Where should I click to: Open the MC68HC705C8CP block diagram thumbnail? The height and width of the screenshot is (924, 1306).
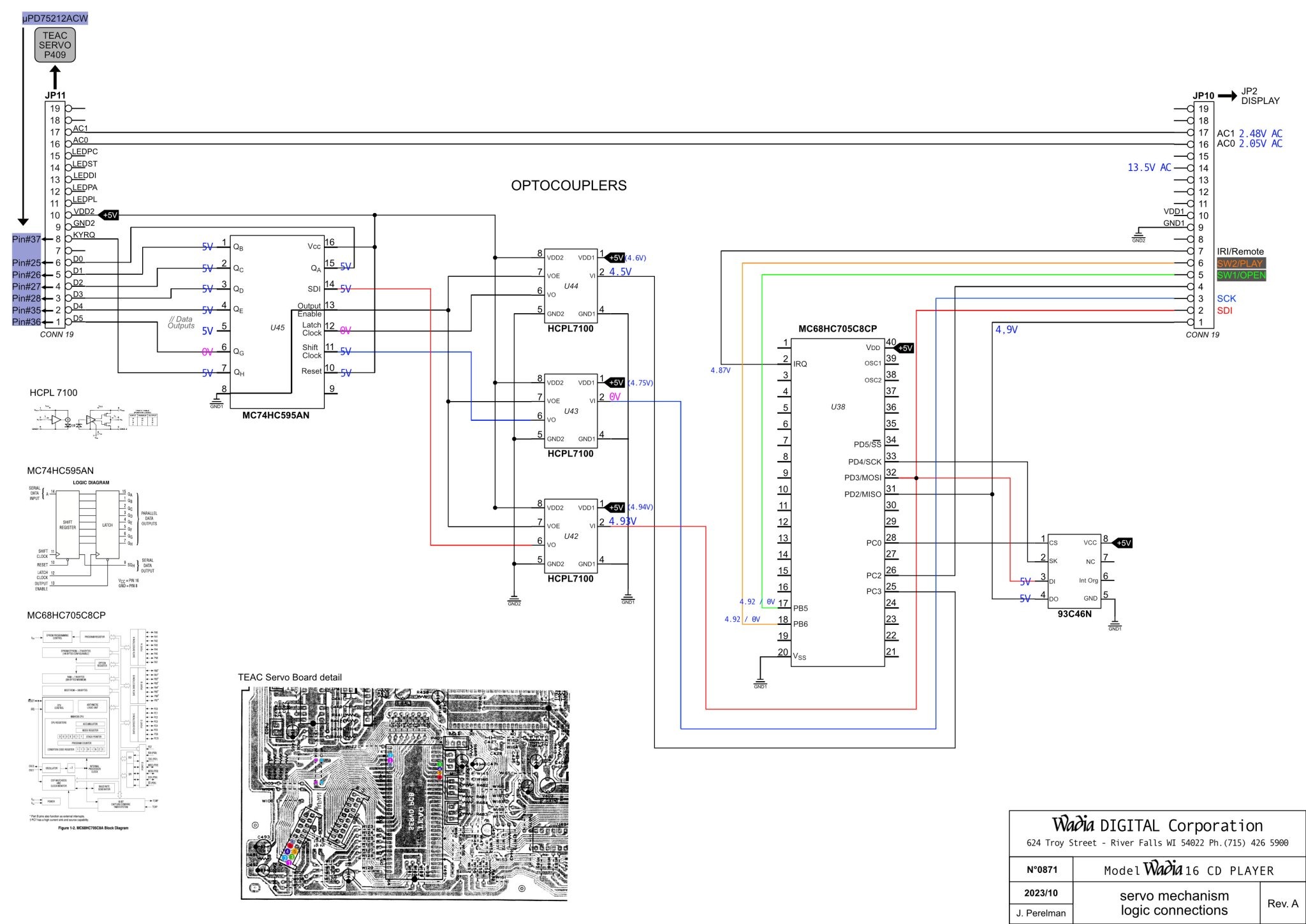pyautogui.click(x=93, y=730)
